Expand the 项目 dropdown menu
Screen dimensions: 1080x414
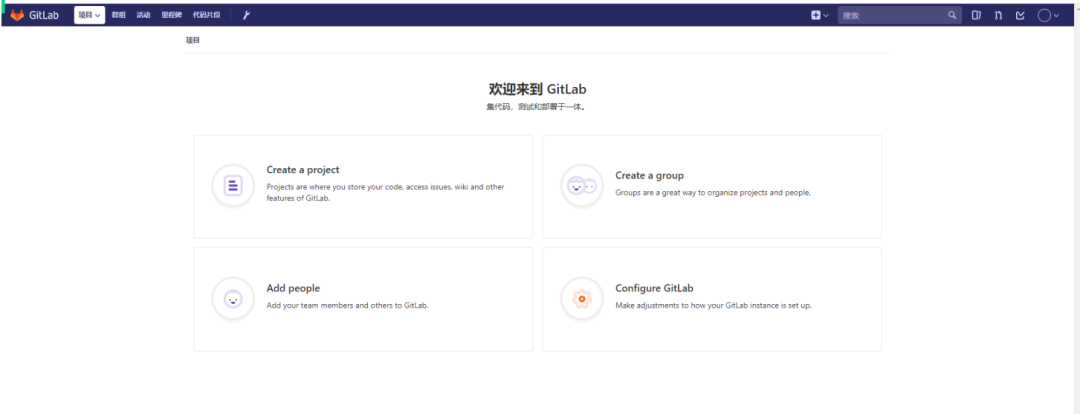(90, 15)
